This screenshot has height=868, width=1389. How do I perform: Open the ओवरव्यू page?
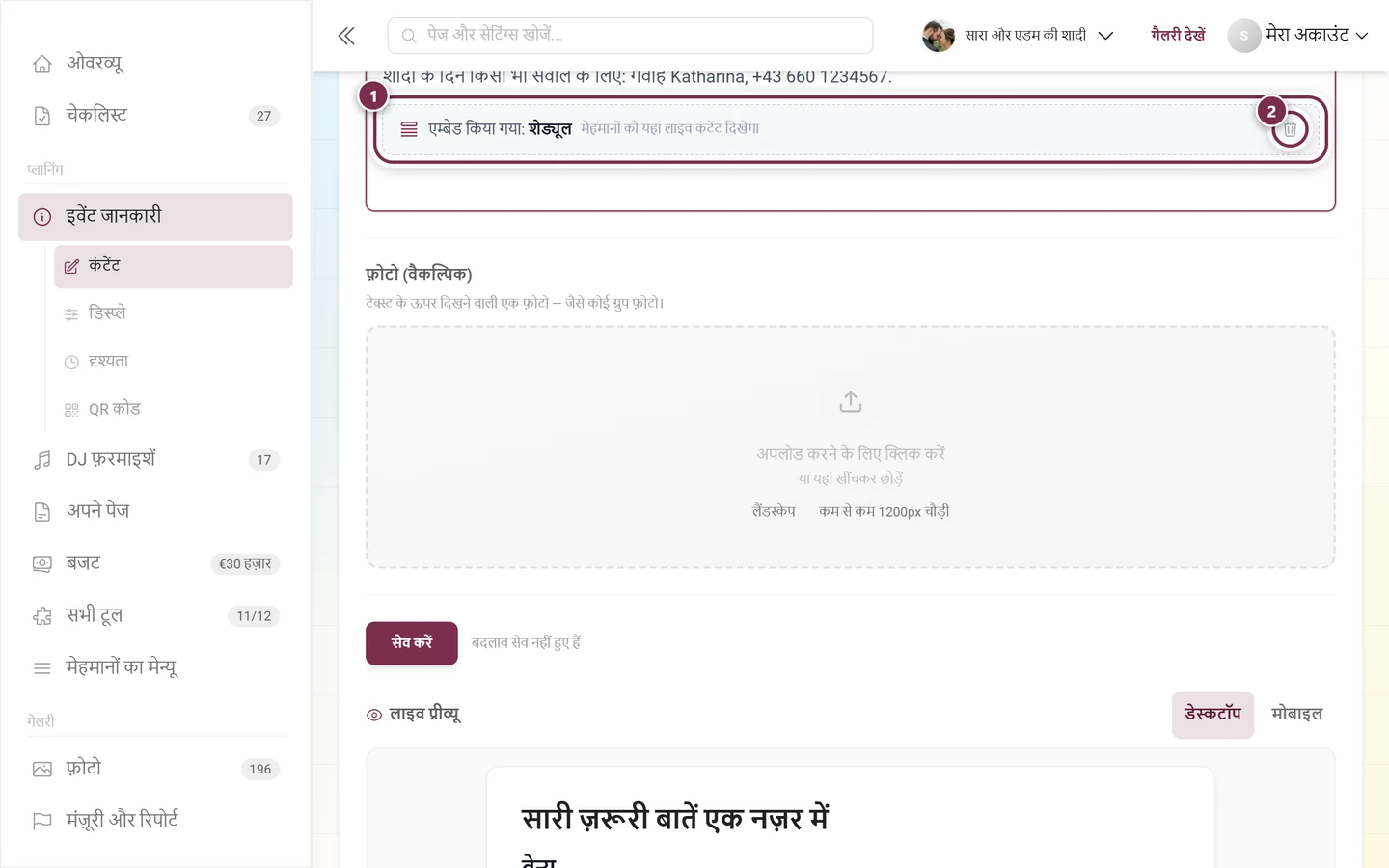coord(155,64)
